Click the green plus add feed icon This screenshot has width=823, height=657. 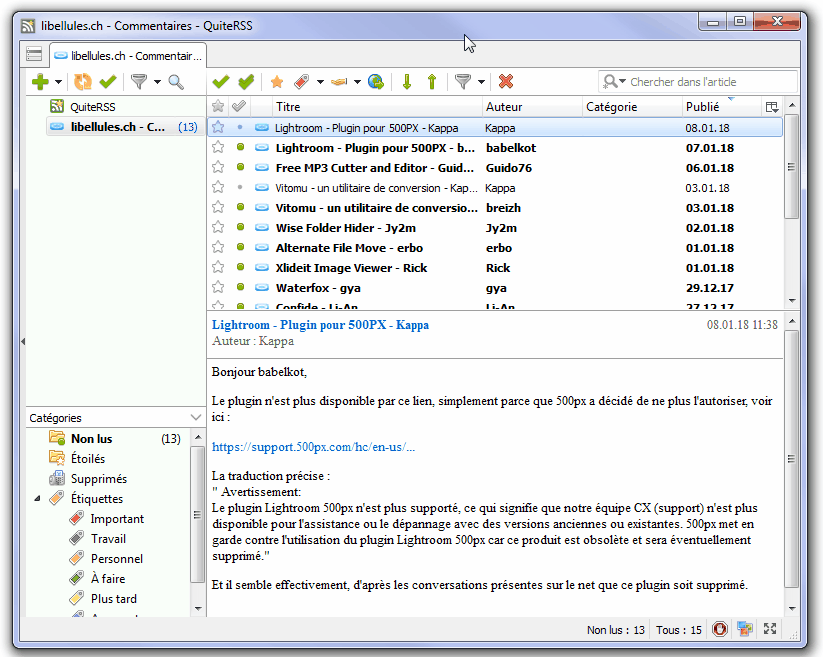(x=40, y=82)
